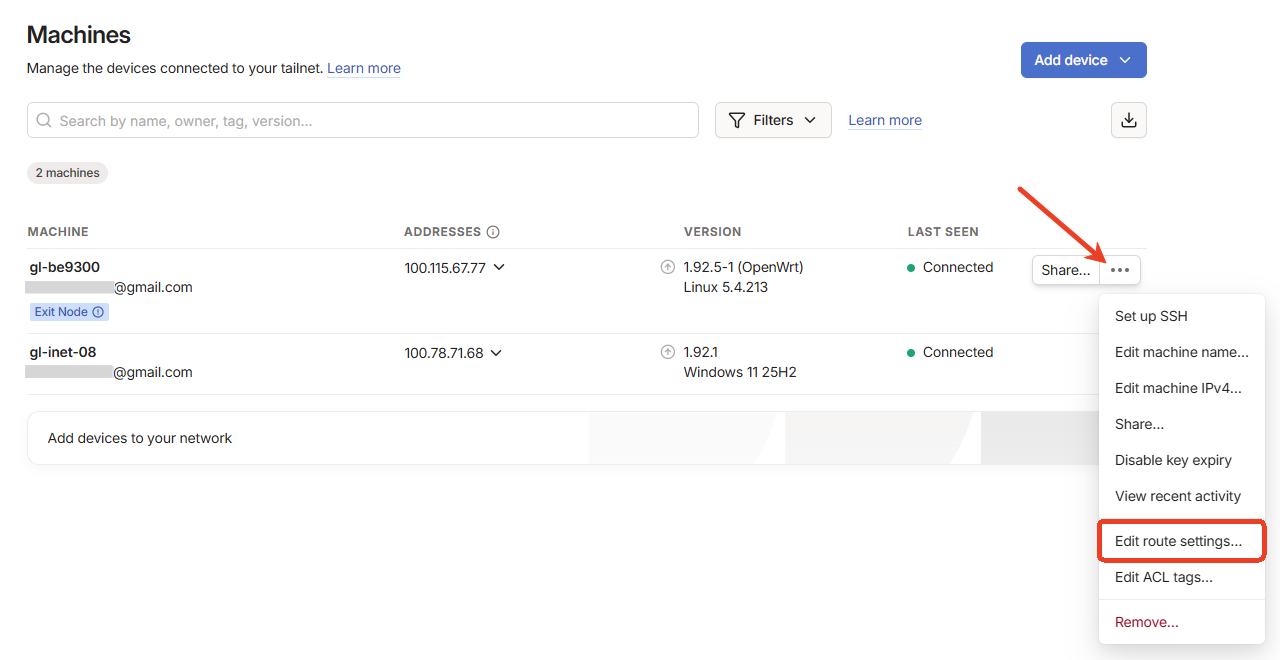Open the three-dots menu for gl-be9300
Image resolution: width=1280 pixels, height=660 pixels.
(1120, 270)
